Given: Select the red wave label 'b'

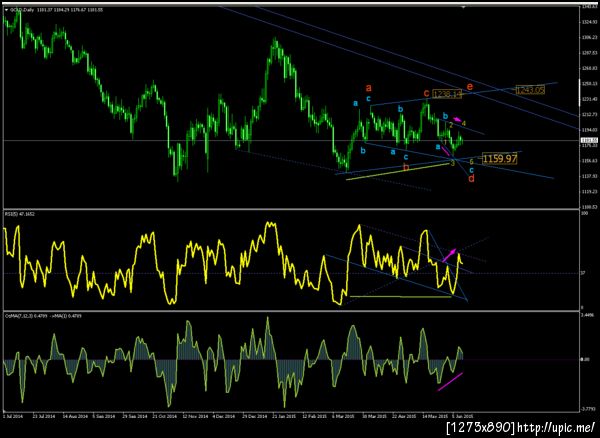Looking at the screenshot, I should [406, 167].
